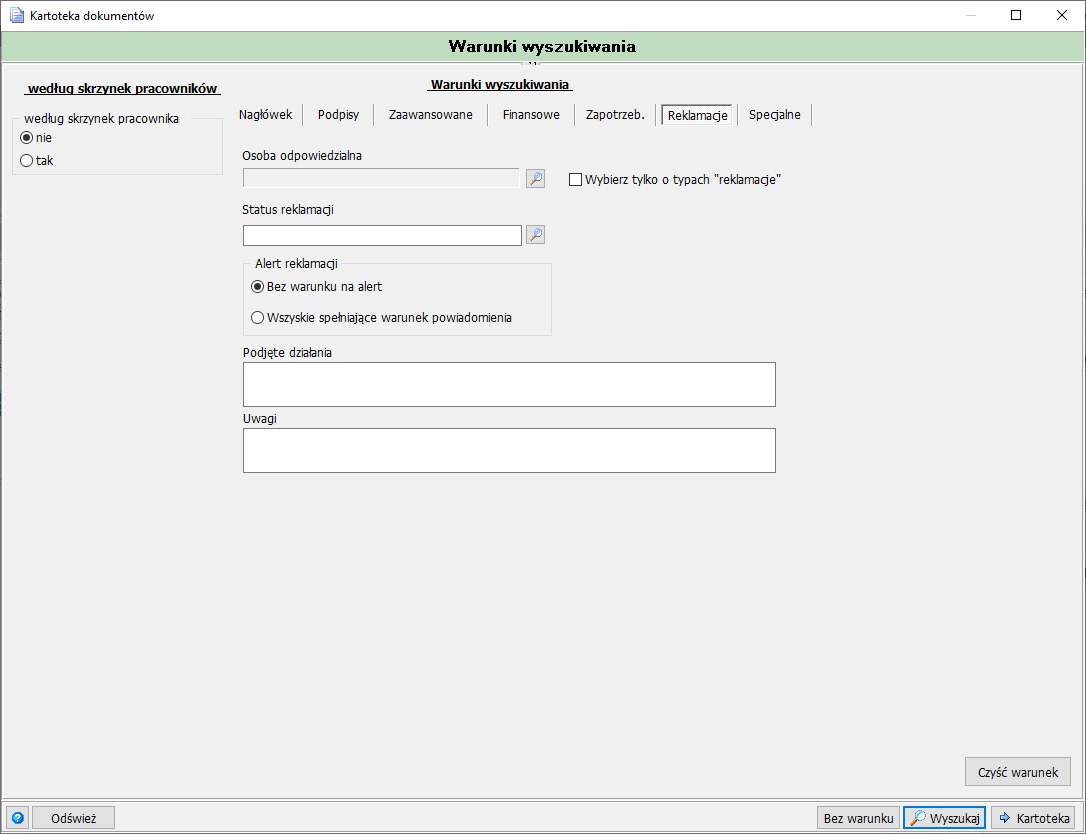Screen dimensions: 1086x834
Task: Click Kartoteka dokumentów title bar document icon
Action: click(17, 15)
